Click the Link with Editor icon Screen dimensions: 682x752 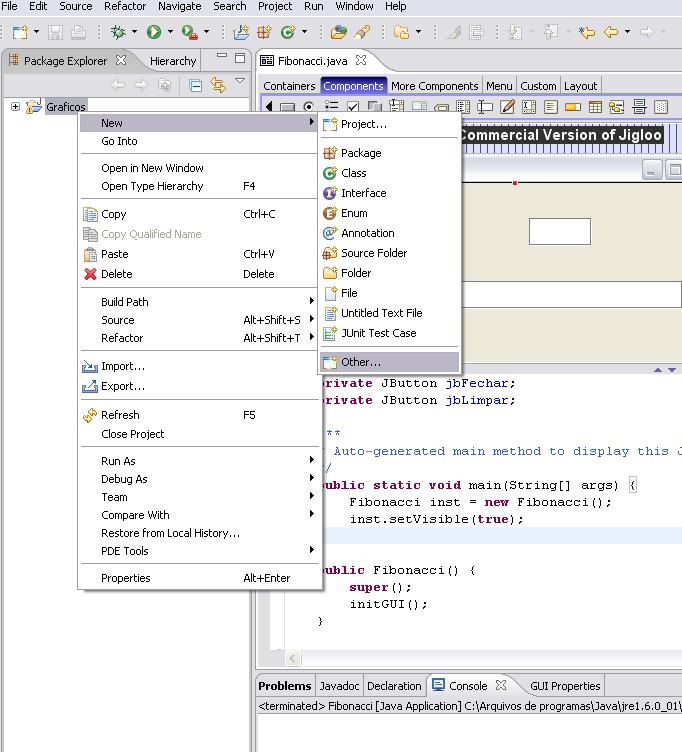[x=218, y=86]
